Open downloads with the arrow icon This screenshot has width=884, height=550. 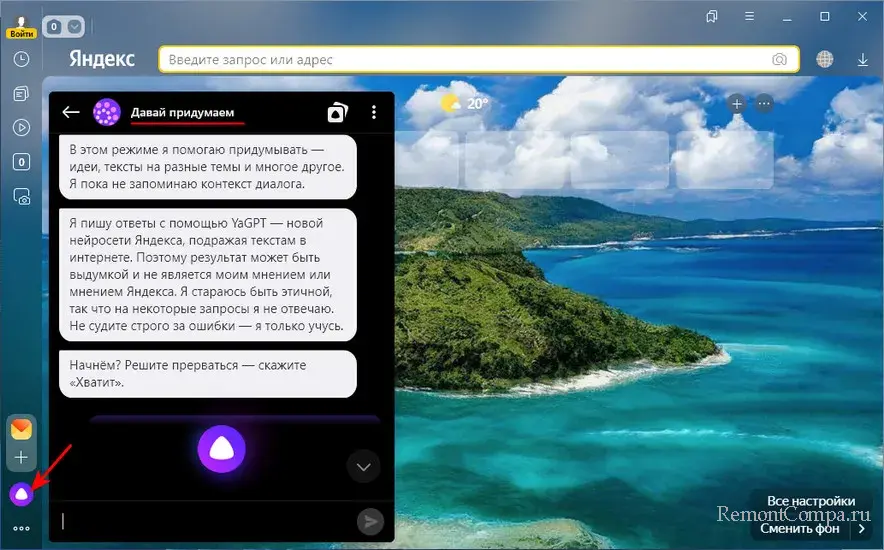[862, 60]
